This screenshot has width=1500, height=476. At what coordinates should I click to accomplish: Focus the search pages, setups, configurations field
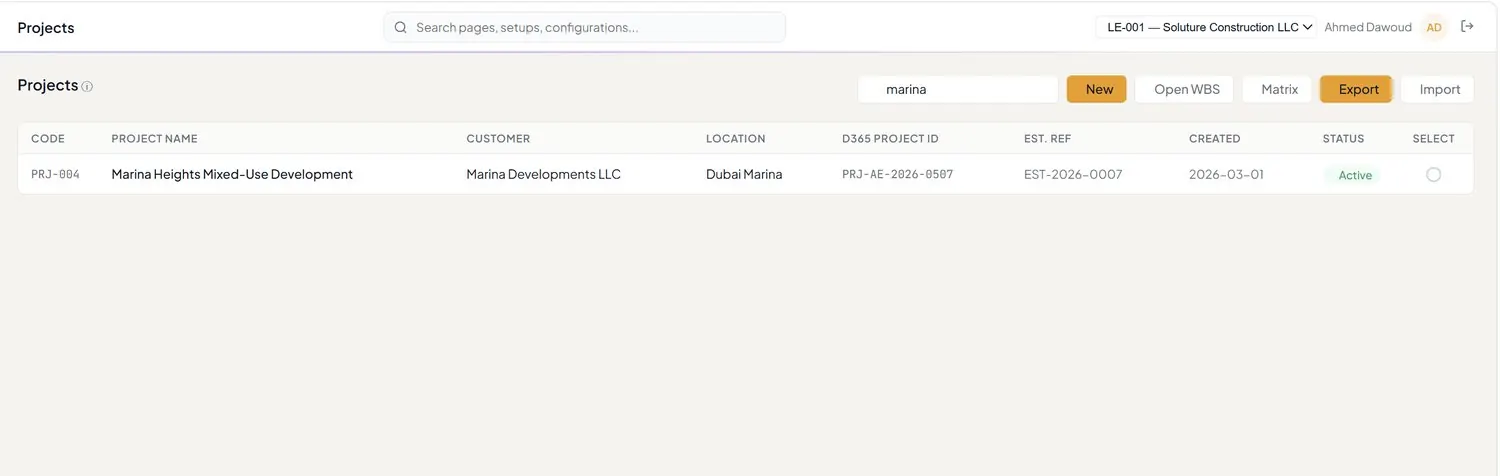585,27
